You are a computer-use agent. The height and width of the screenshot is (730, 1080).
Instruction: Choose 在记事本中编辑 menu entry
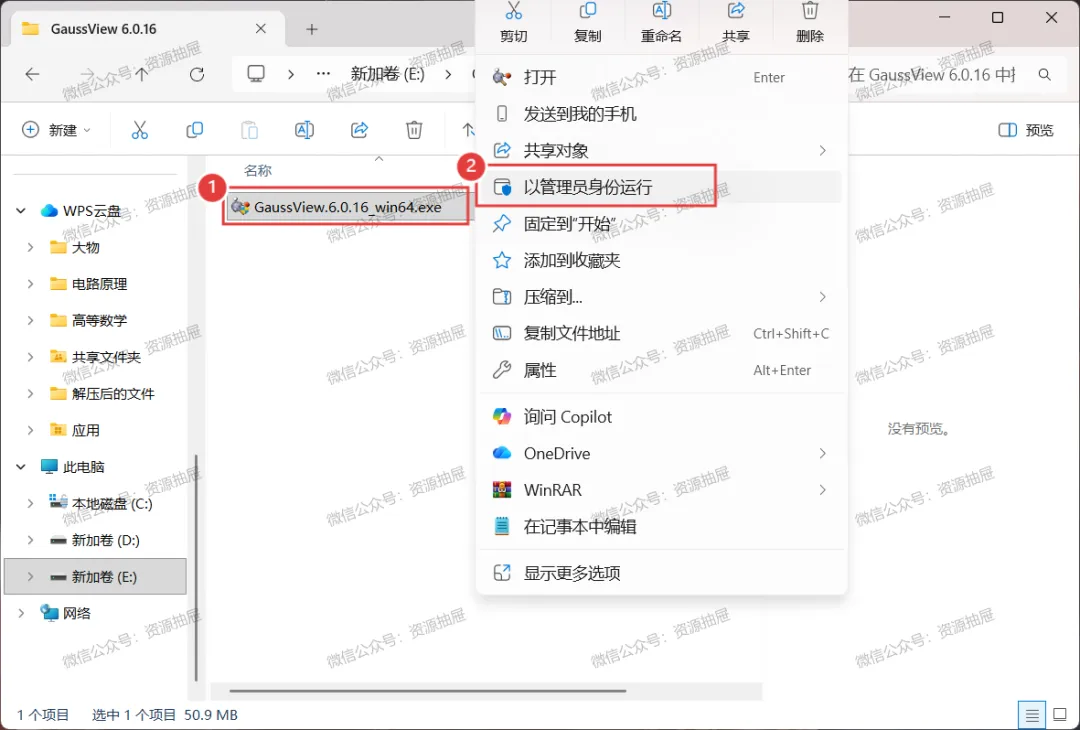pyautogui.click(x=661, y=527)
